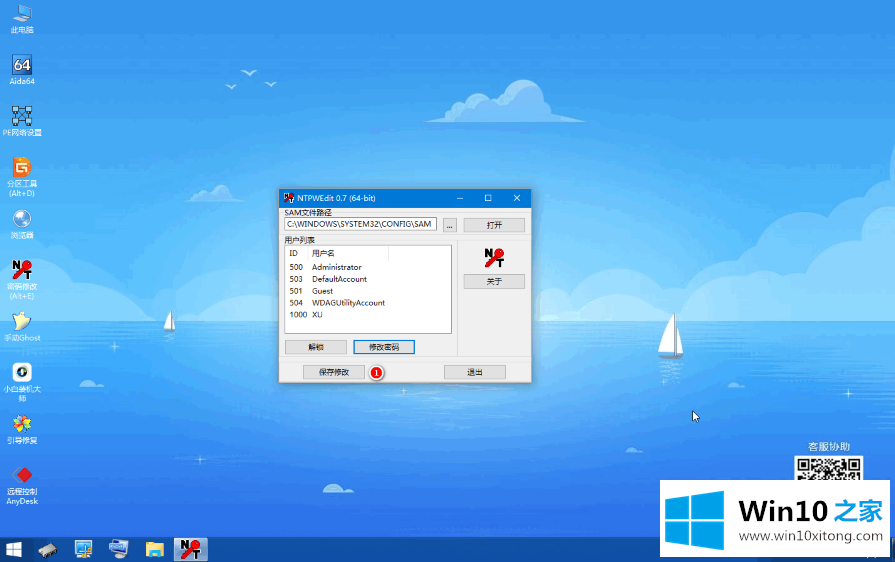Click the 用户名 column header
This screenshot has width=895, height=562.
(348, 253)
